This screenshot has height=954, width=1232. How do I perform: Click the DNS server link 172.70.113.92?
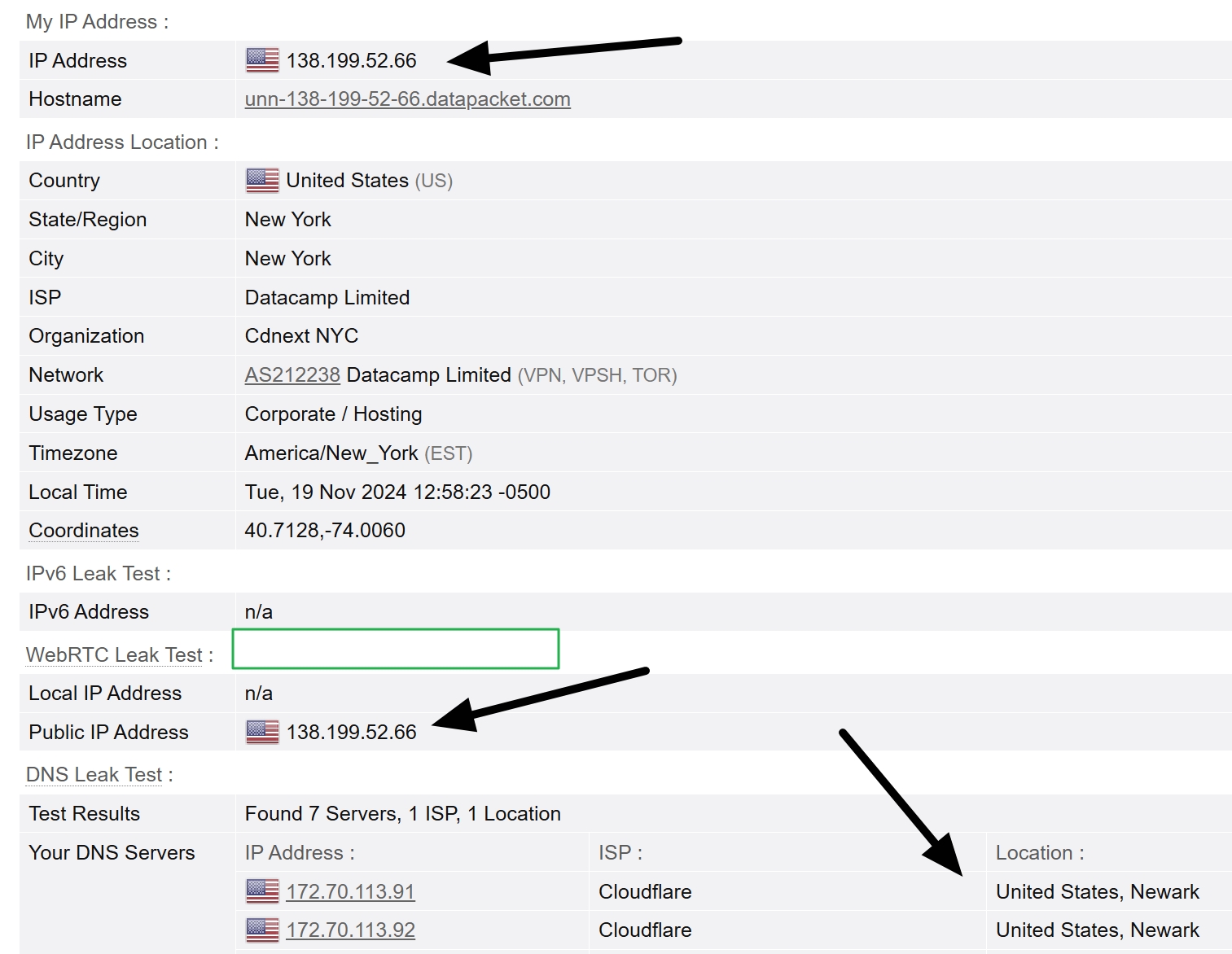[x=350, y=929]
